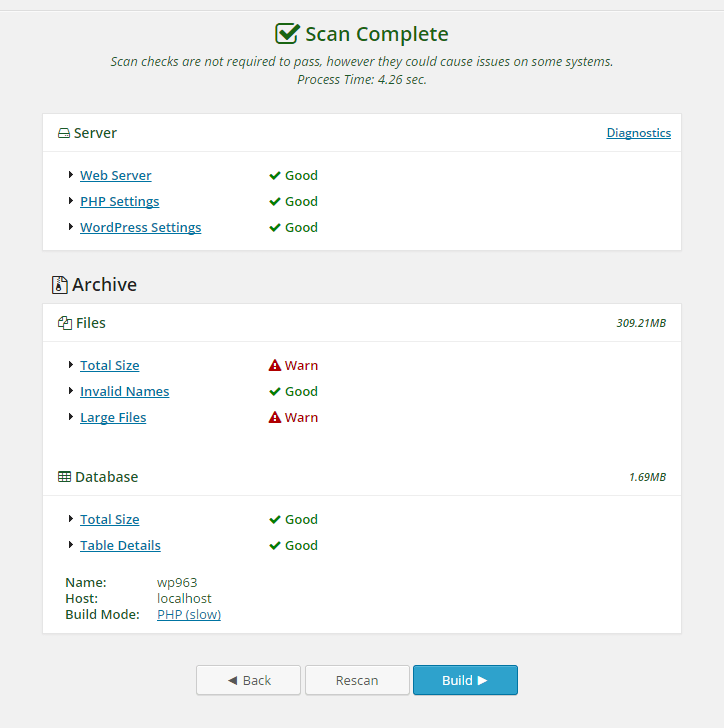Go back with the Back button

(x=248, y=680)
